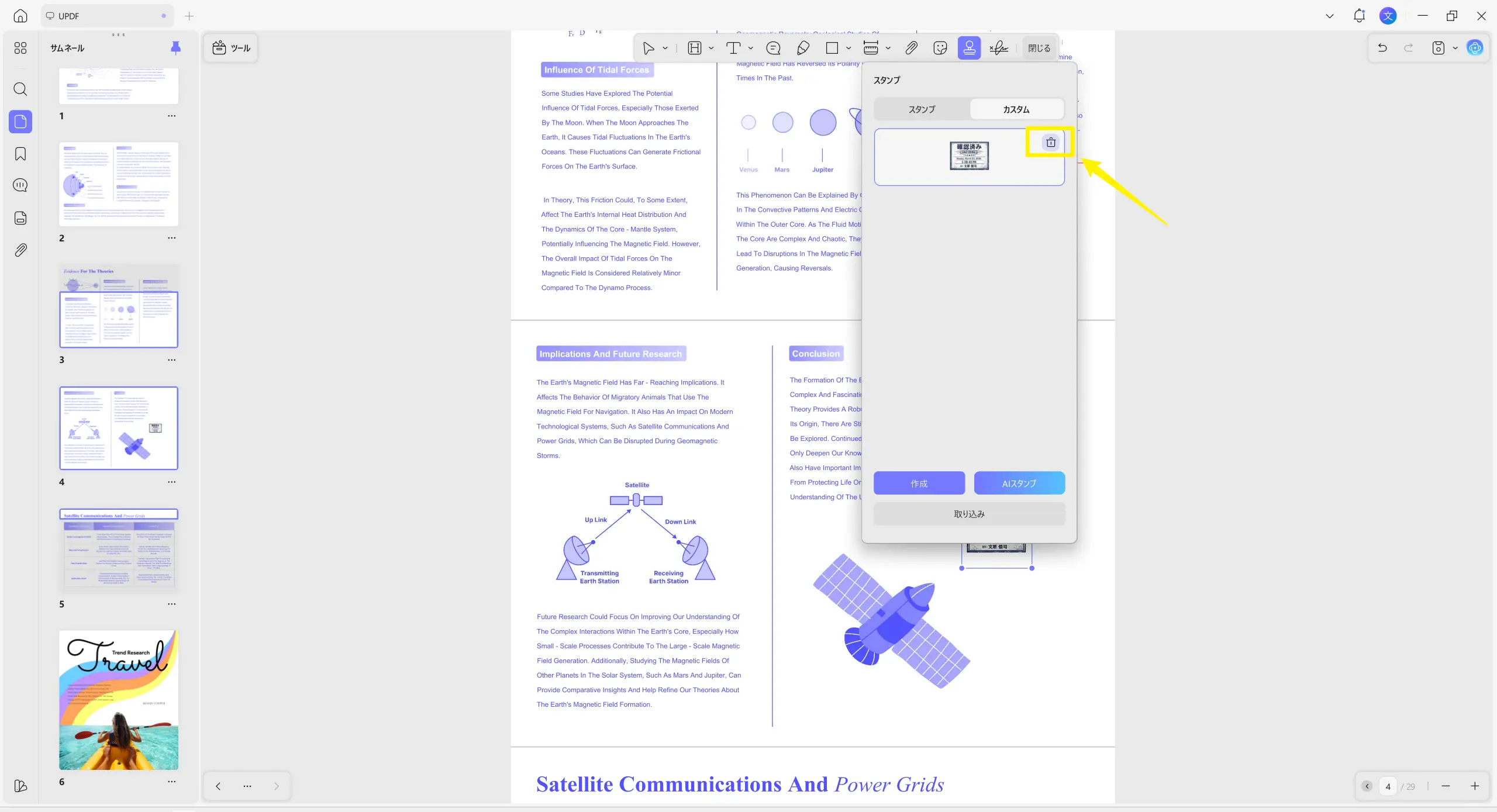Click the undo arrow
Screen dimensions: 1497x812
point(1382,48)
